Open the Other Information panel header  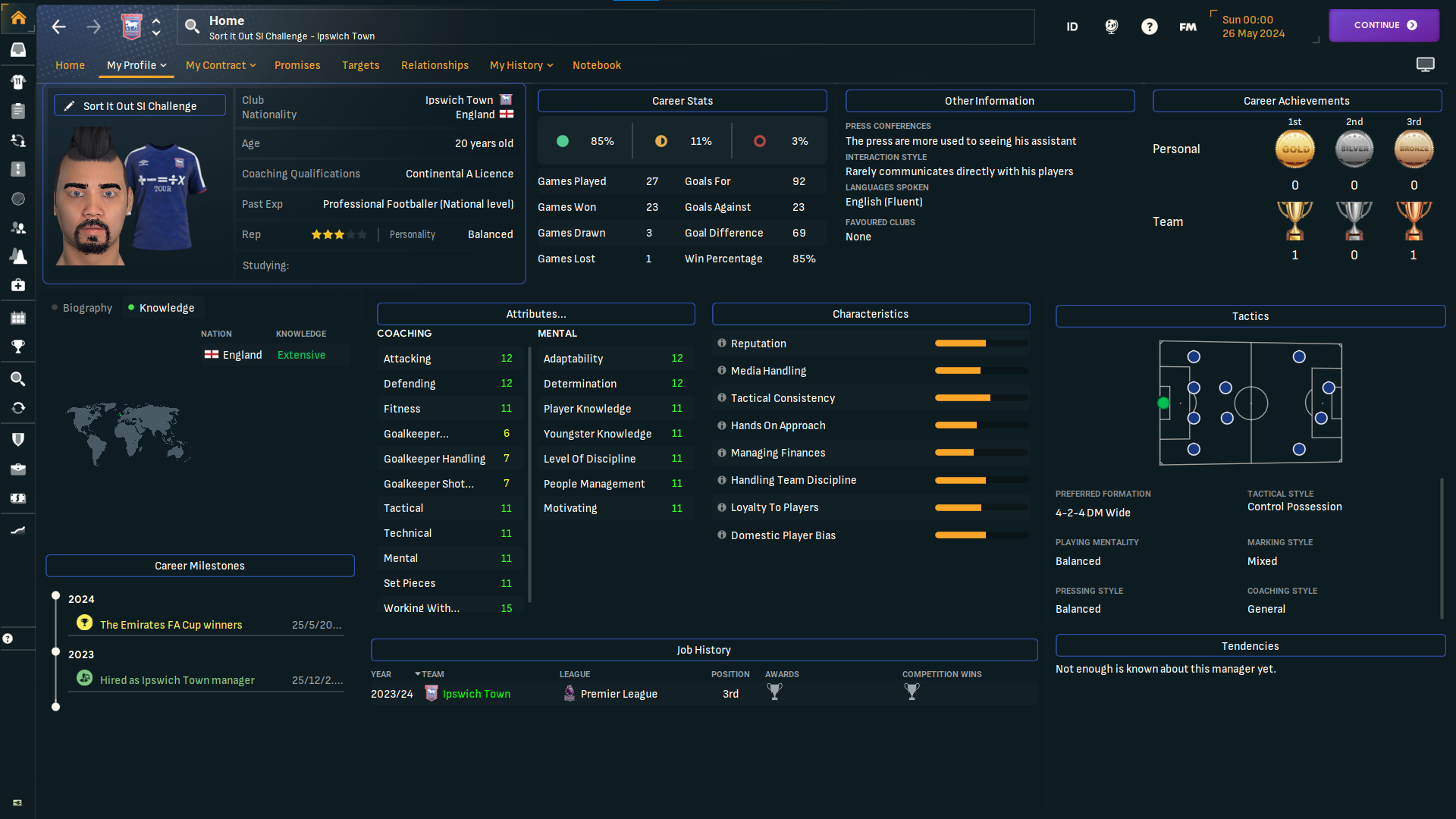pos(990,101)
